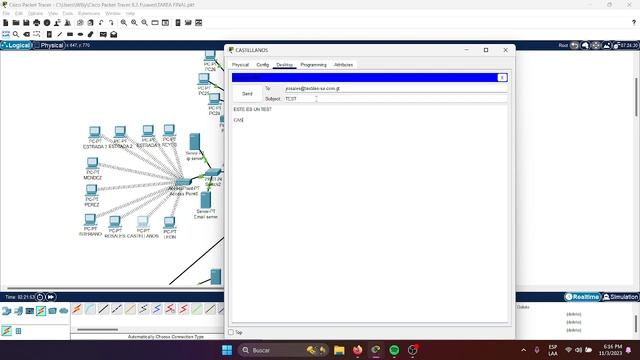The height and width of the screenshot is (360, 640).
Task: Click the Draw Ellipse tool icon
Action: (80, 34)
